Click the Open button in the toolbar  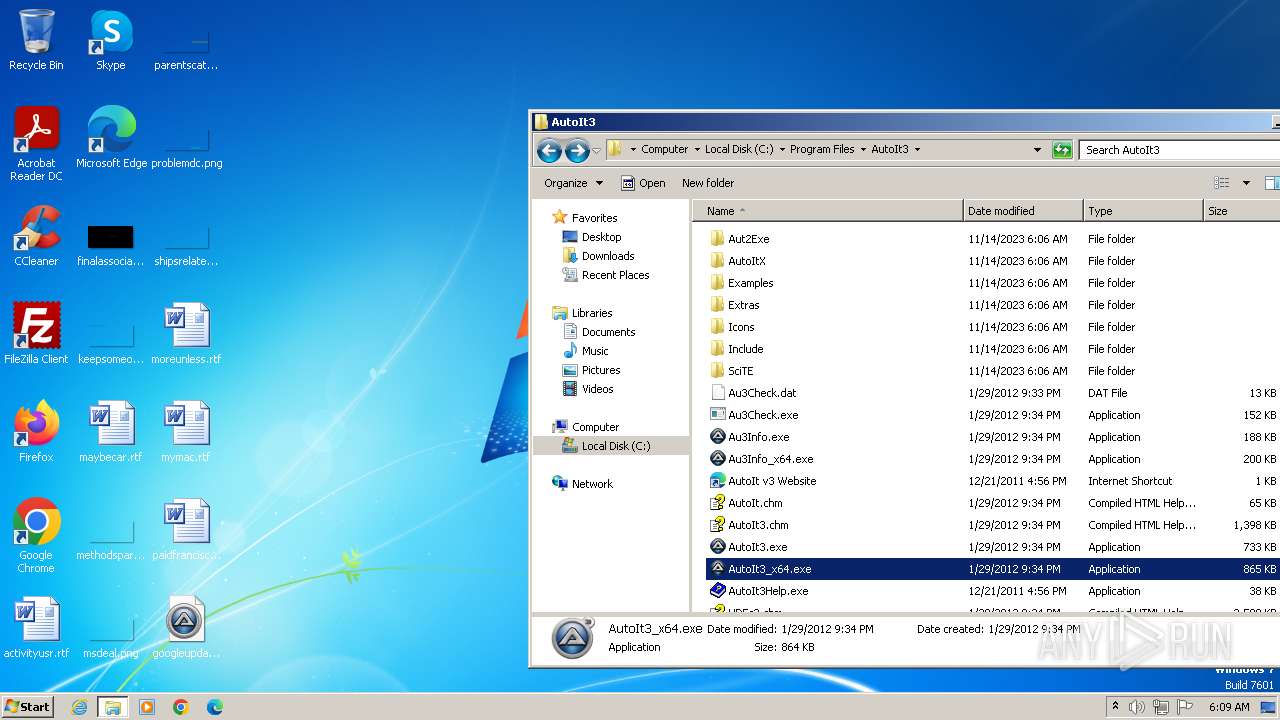point(643,183)
